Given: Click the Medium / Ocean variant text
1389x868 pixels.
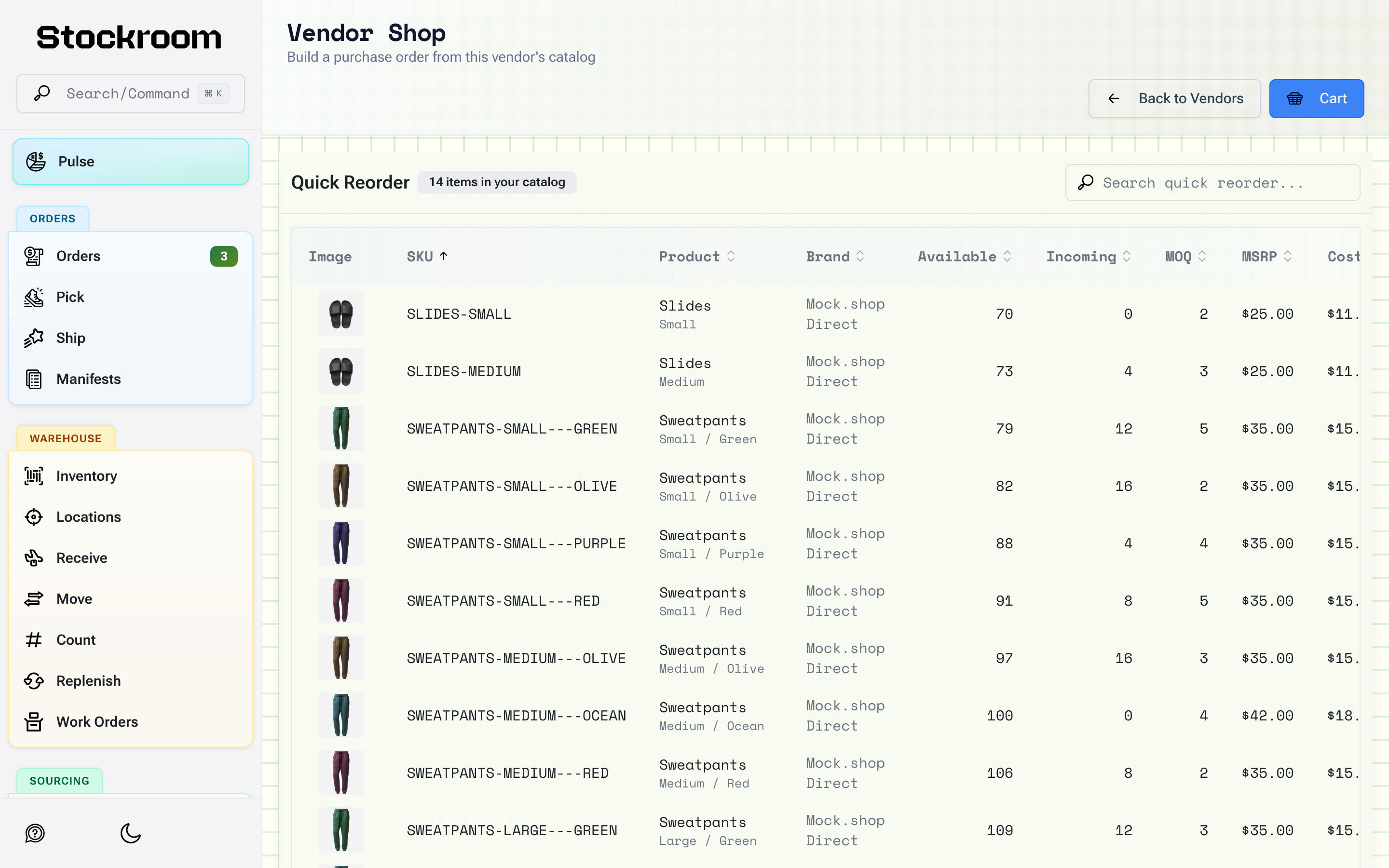Looking at the screenshot, I should pos(712,726).
